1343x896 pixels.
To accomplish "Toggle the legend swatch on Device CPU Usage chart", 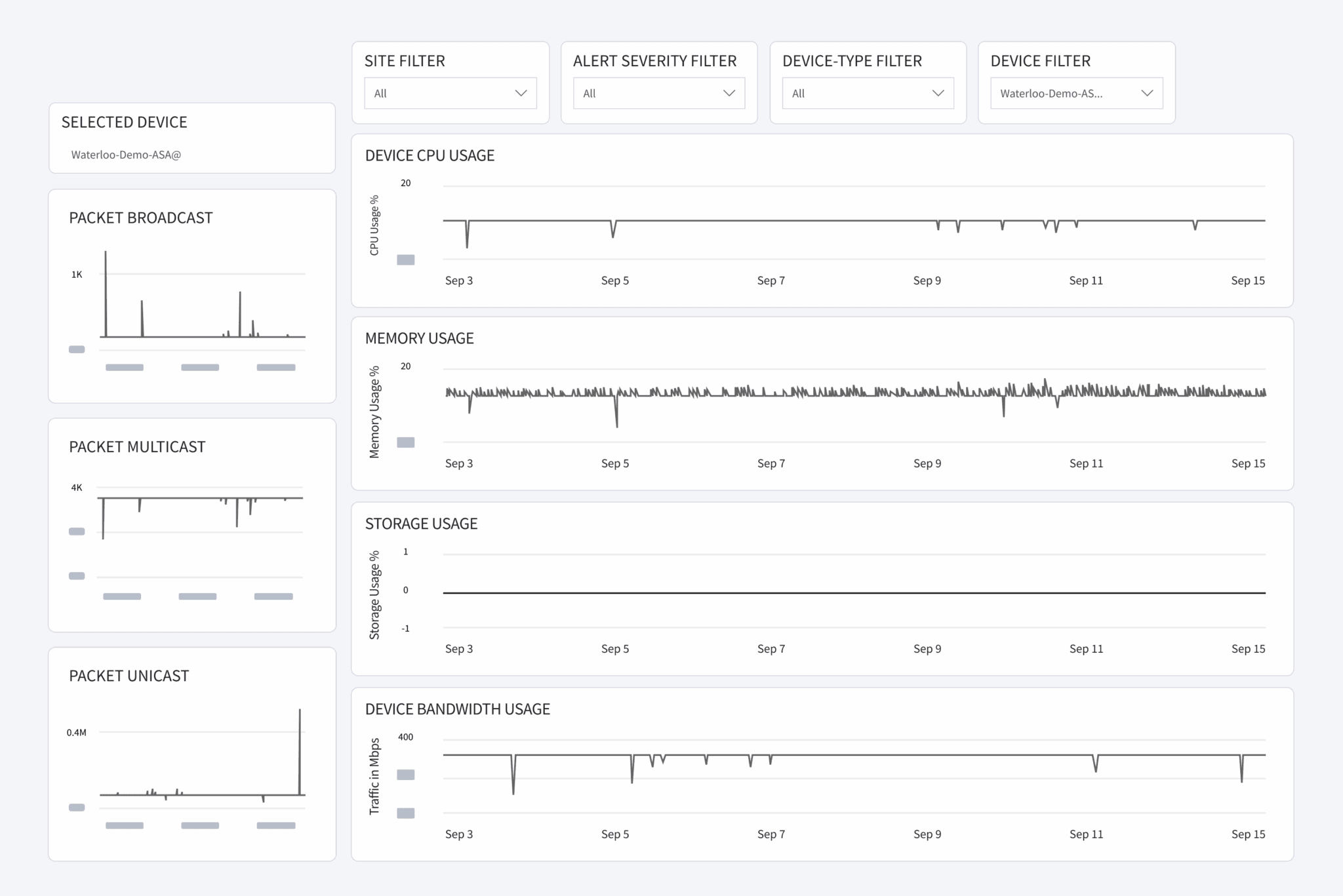I will coord(405,260).
